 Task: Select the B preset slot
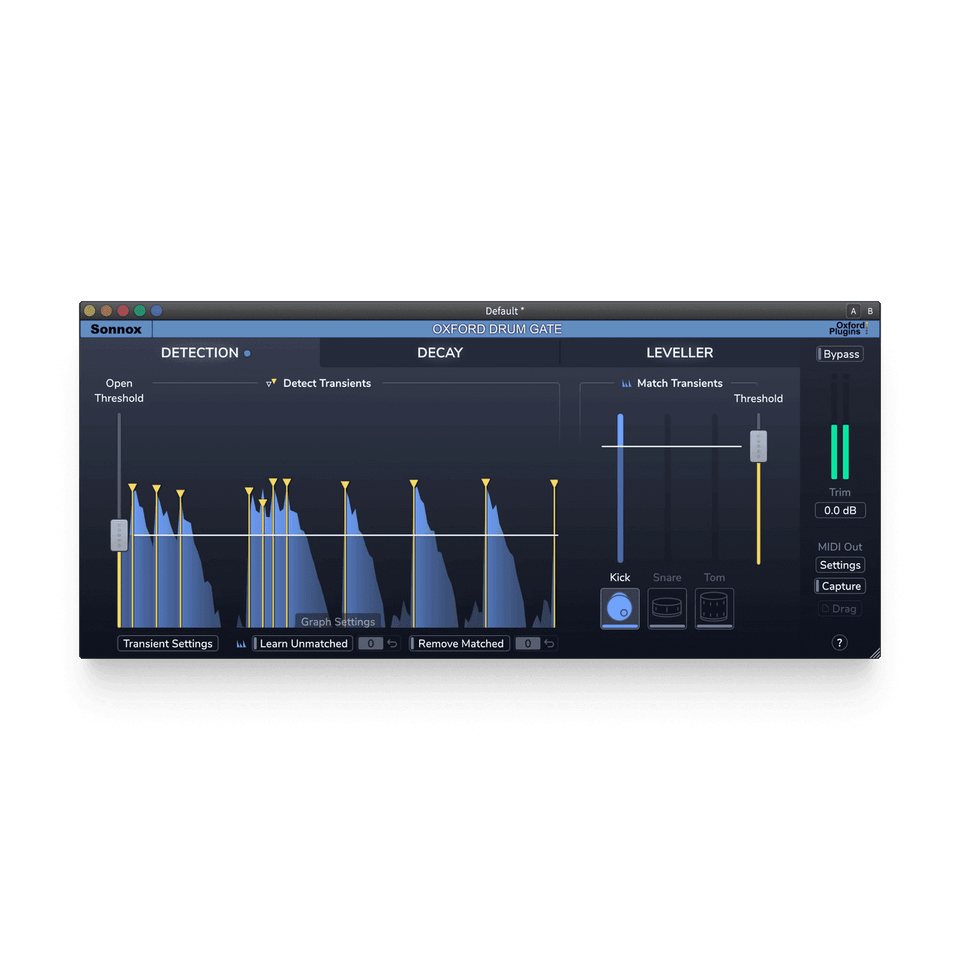(870, 311)
